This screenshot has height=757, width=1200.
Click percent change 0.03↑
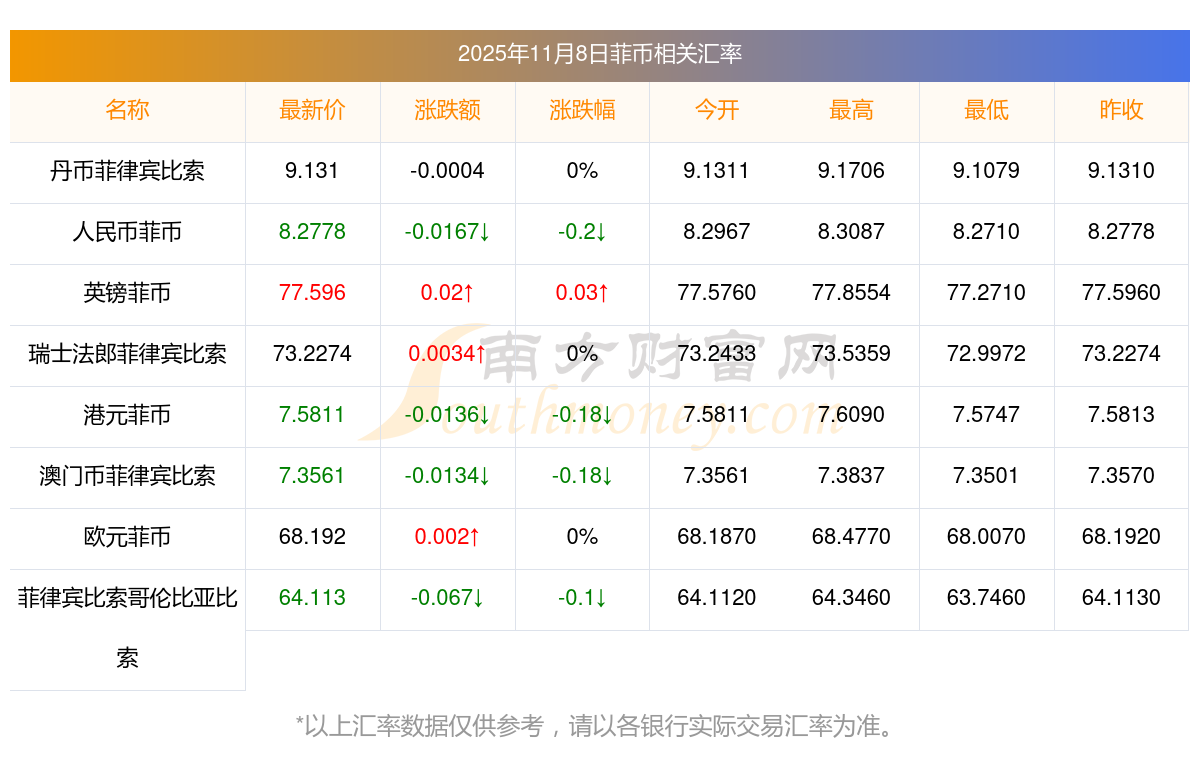[x=582, y=293]
